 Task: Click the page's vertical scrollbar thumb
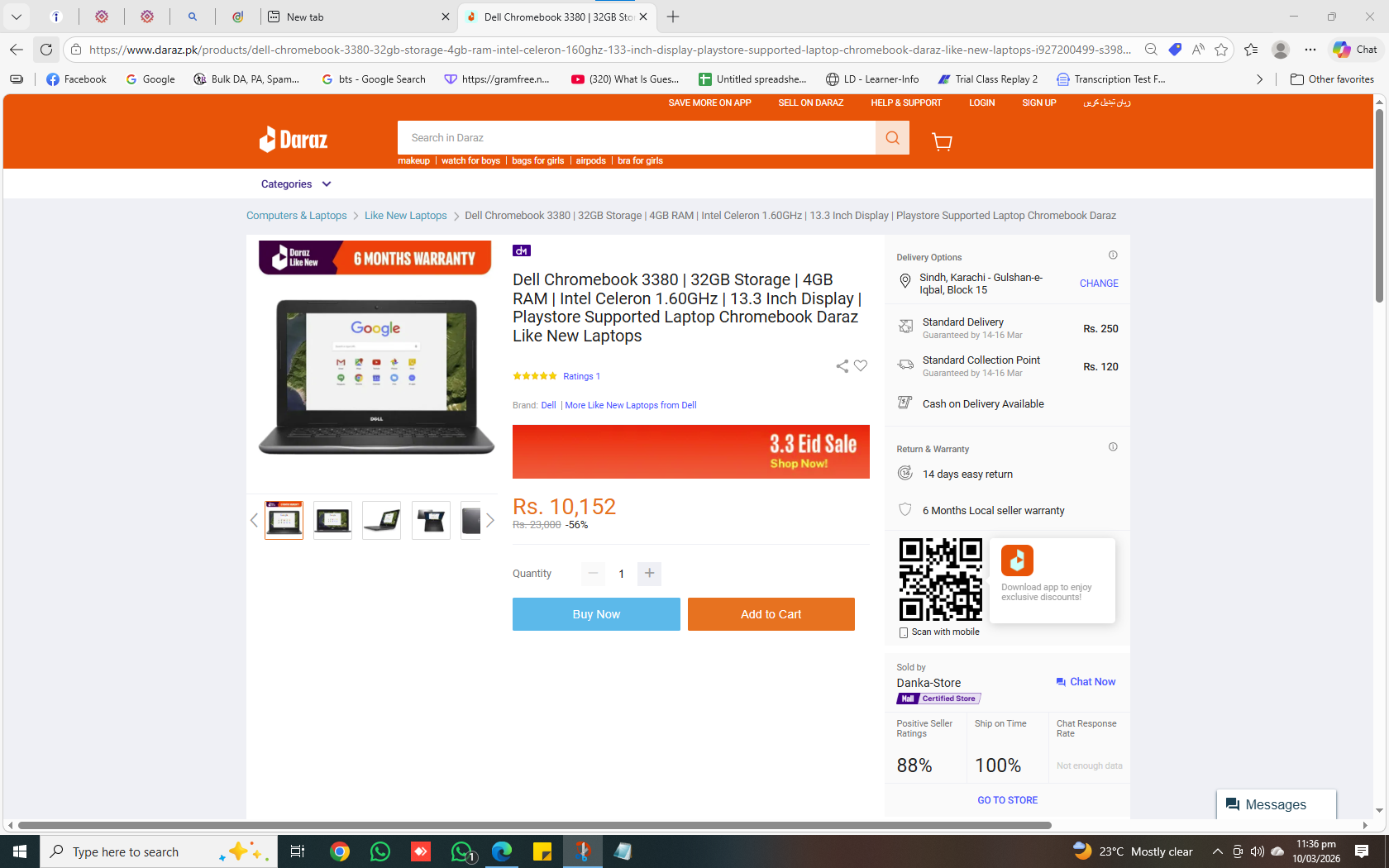(1379, 205)
